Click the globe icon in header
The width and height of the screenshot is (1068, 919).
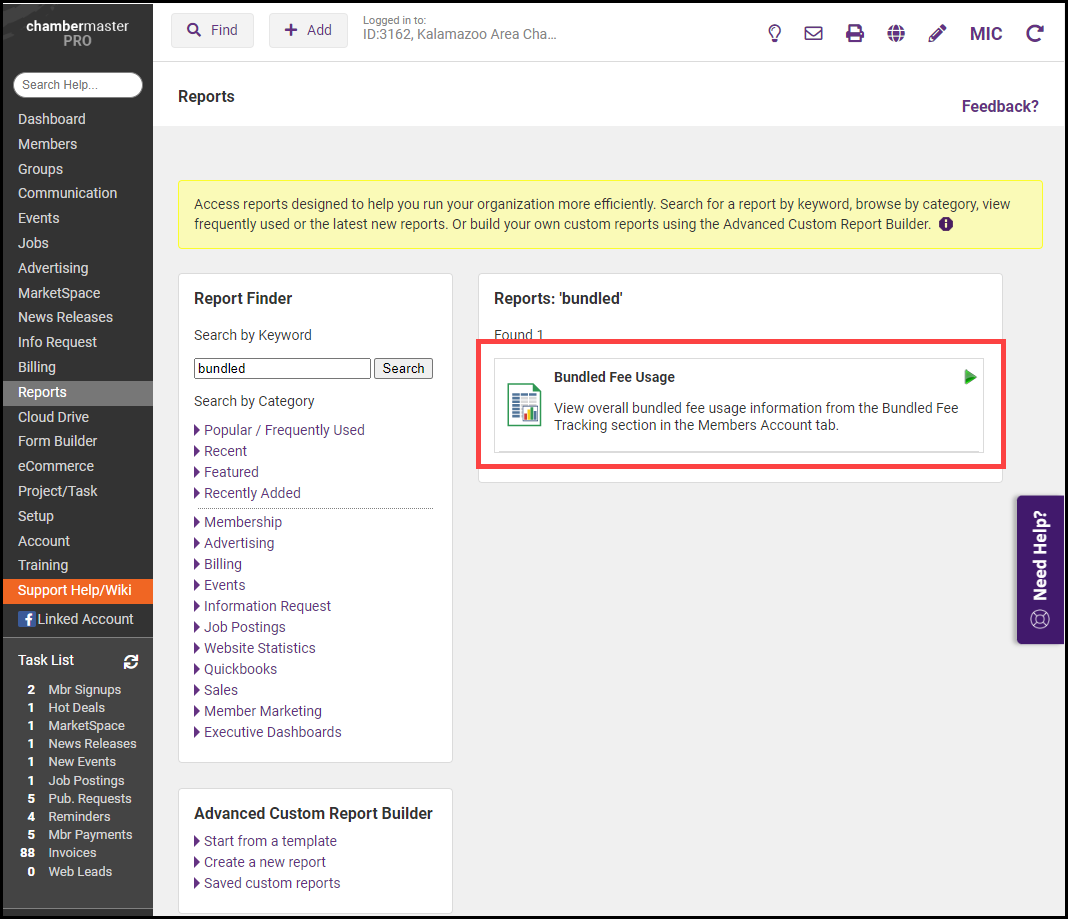[896, 33]
